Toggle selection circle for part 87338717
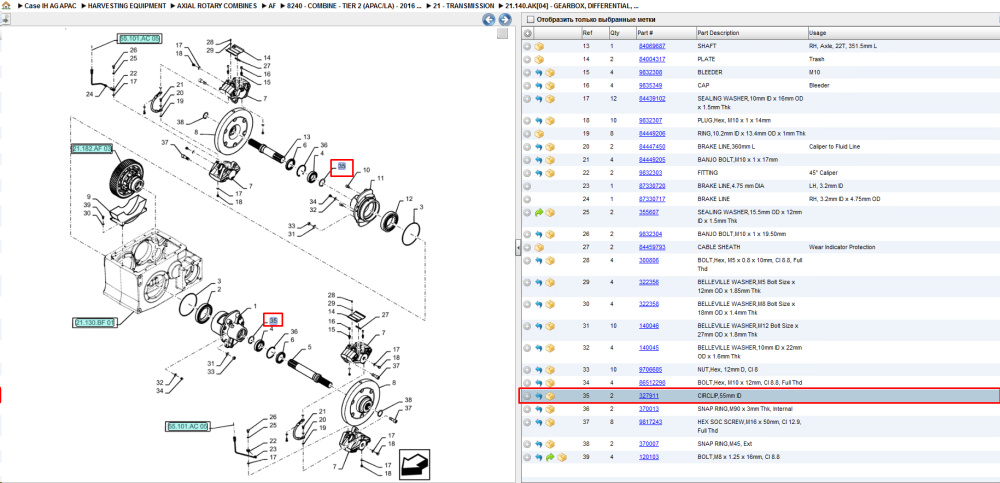1000x483 pixels. click(x=527, y=199)
